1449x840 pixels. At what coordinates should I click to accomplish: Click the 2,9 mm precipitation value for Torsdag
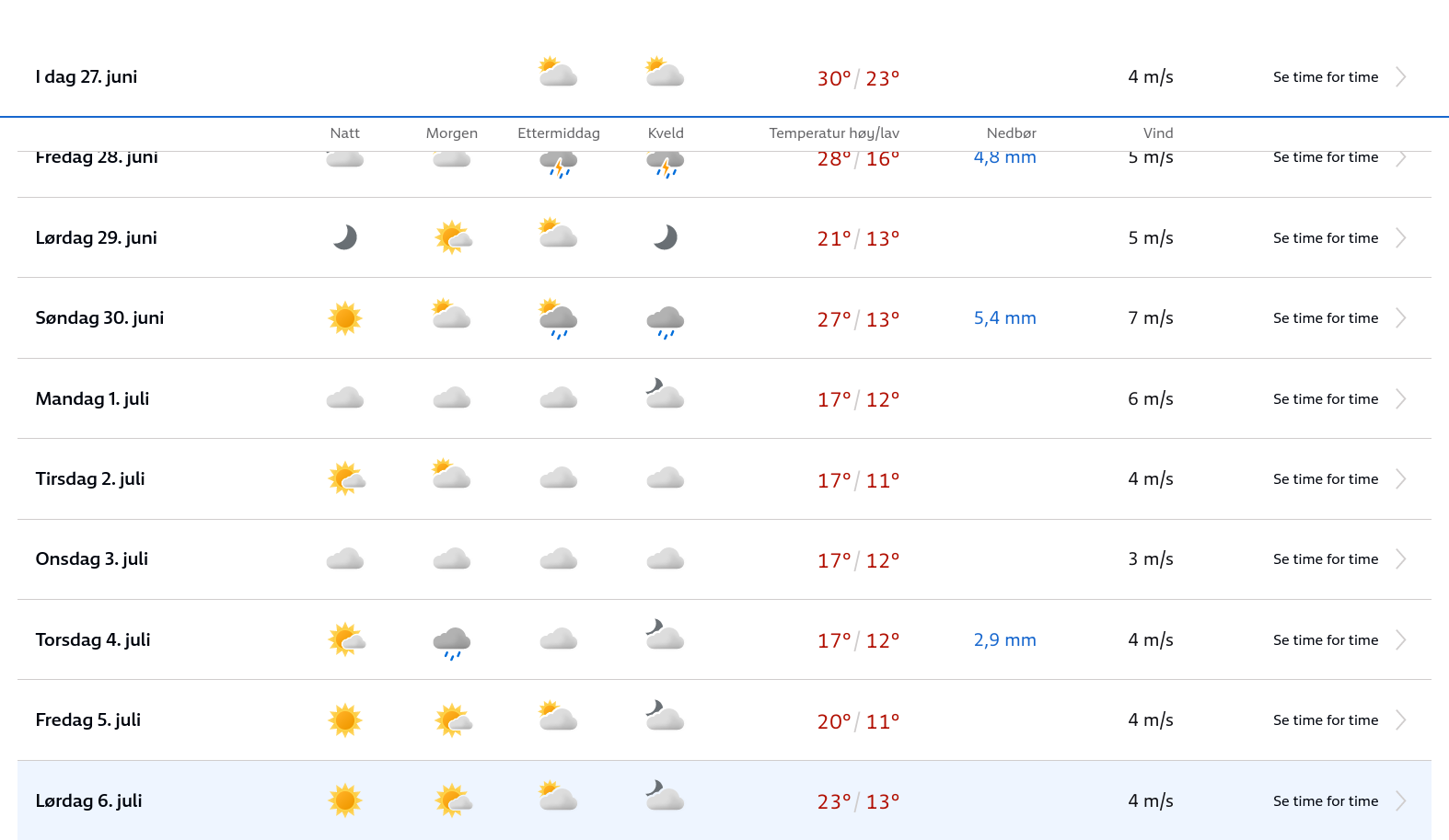coord(1005,640)
